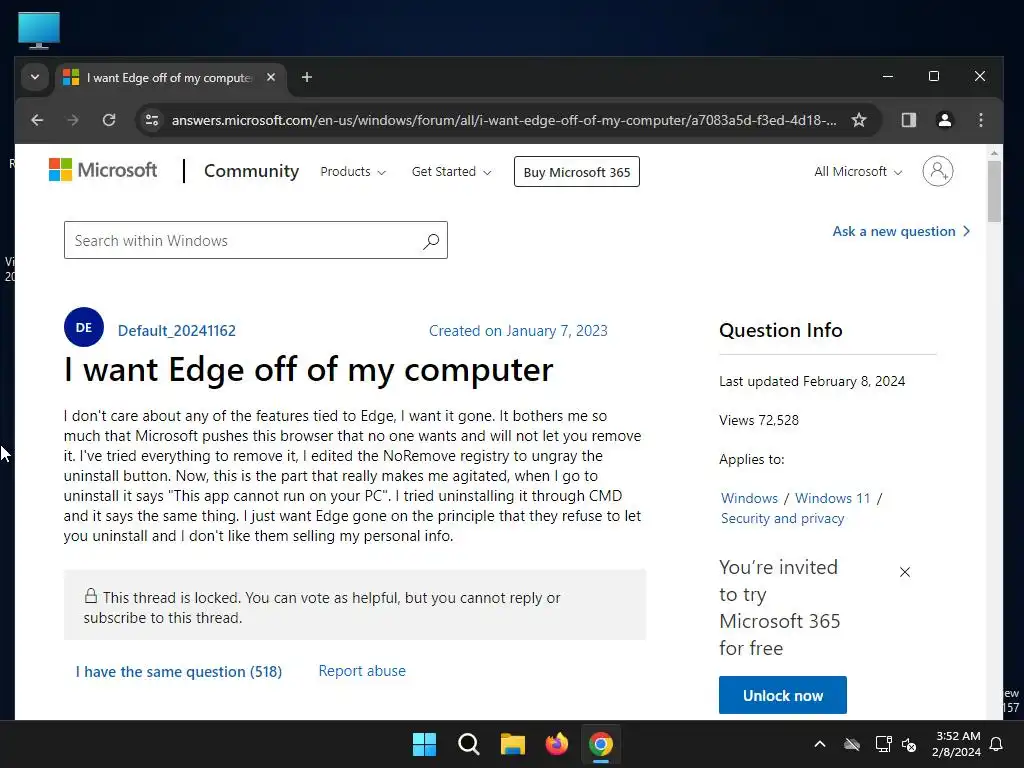This screenshot has height=768, width=1024.
Task: Click the browser forward arrow
Action: click(x=73, y=120)
